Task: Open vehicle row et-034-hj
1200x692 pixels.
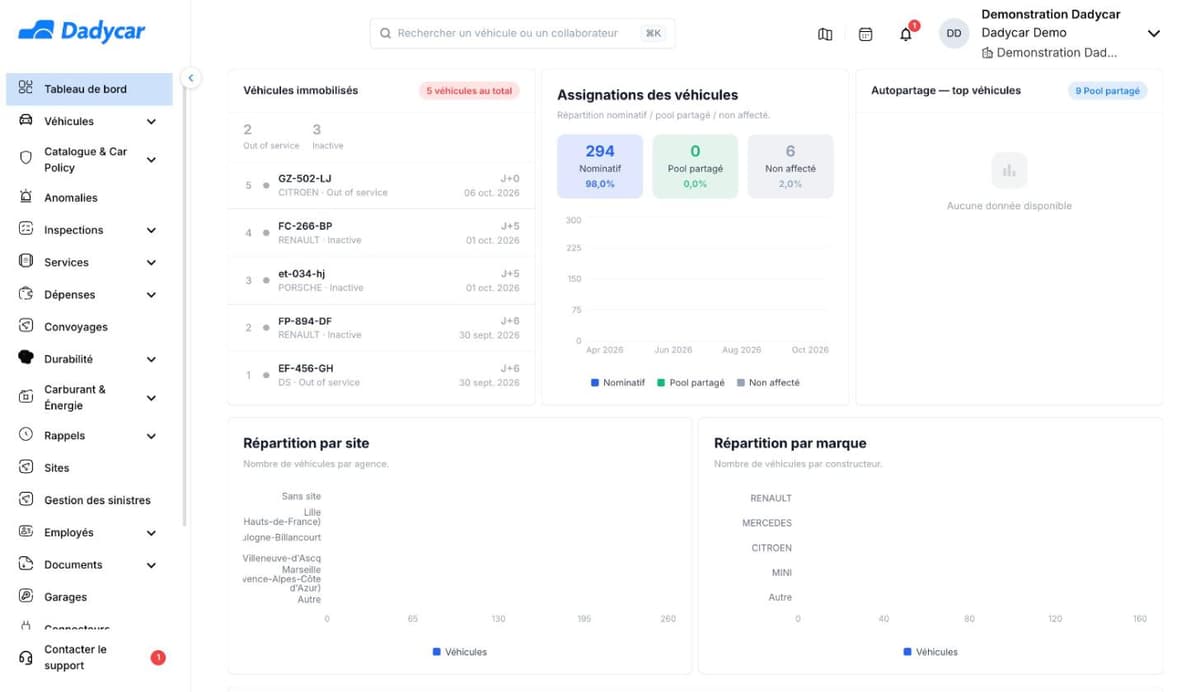Action: [382, 280]
